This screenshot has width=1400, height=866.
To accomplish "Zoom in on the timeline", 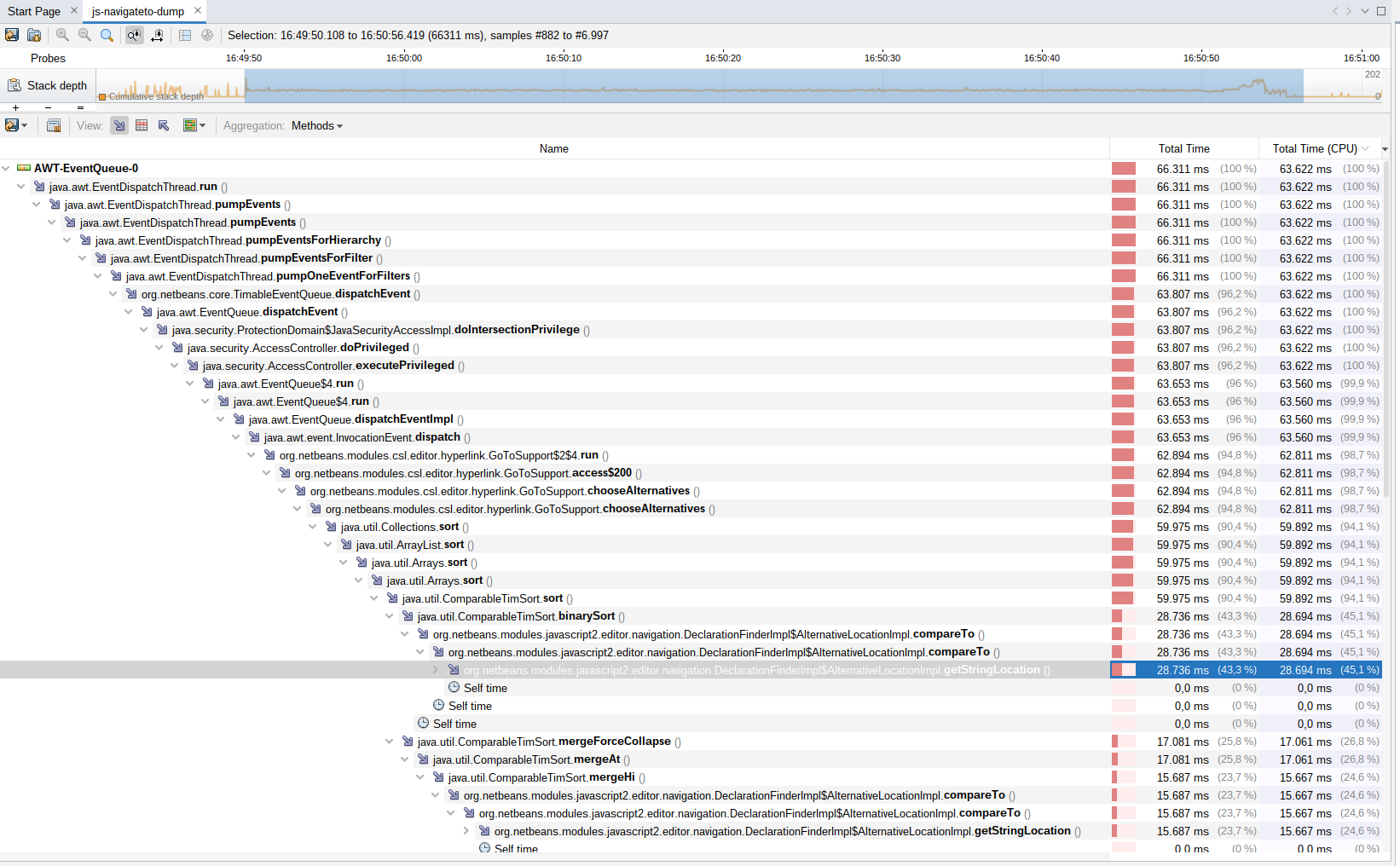I will click(x=62, y=35).
